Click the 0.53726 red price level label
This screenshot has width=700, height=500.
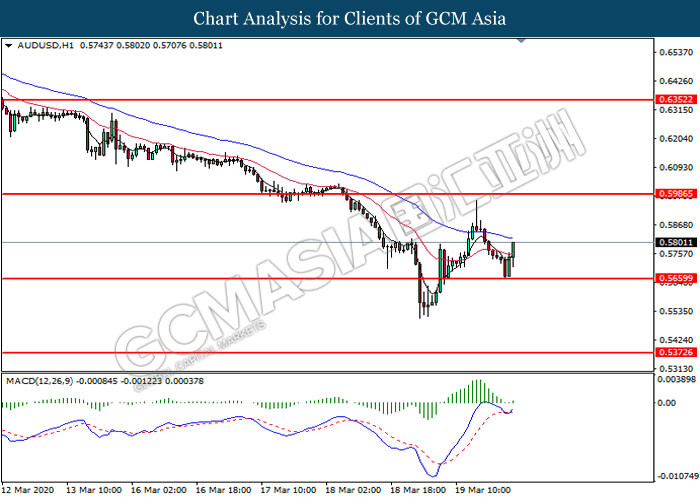[x=676, y=352]
